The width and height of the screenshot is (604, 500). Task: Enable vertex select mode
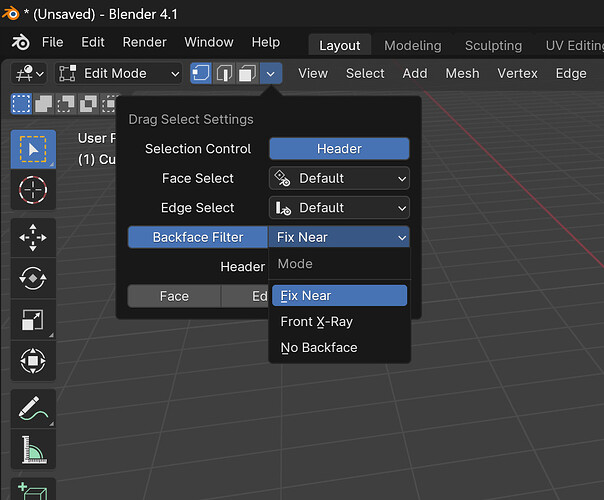coord(201,73)
